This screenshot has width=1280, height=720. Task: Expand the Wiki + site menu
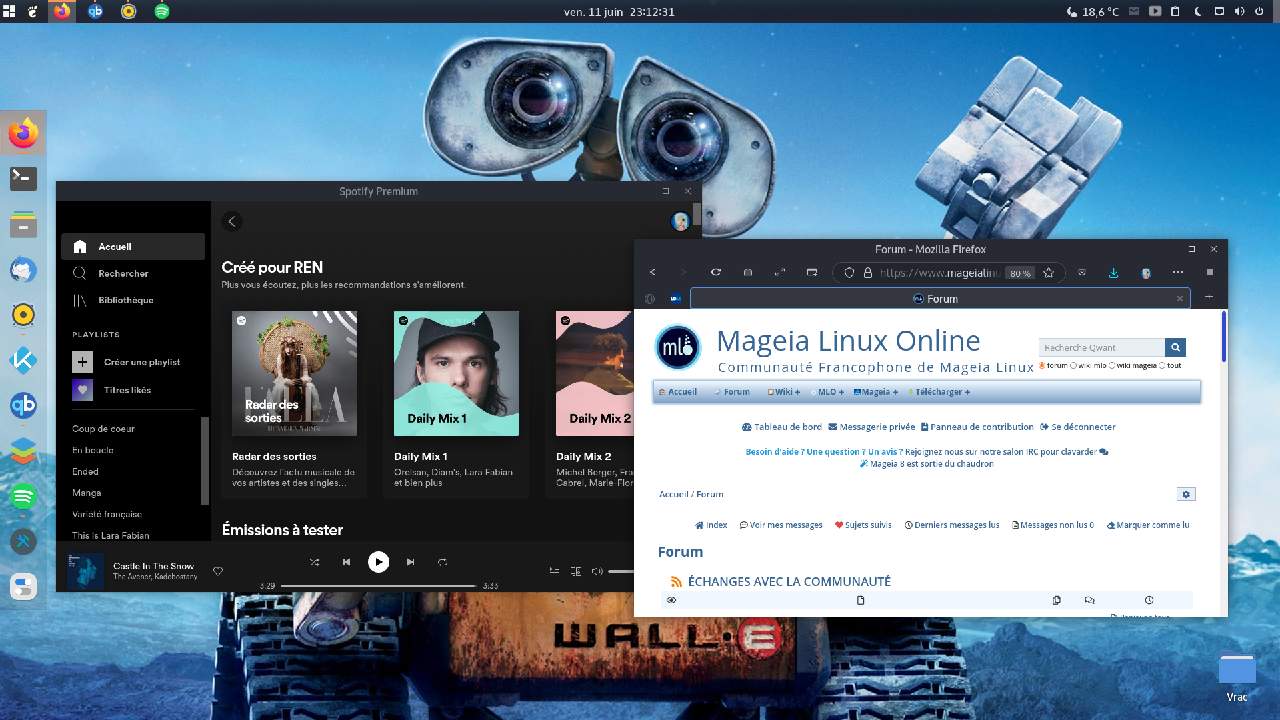point(784,392)
